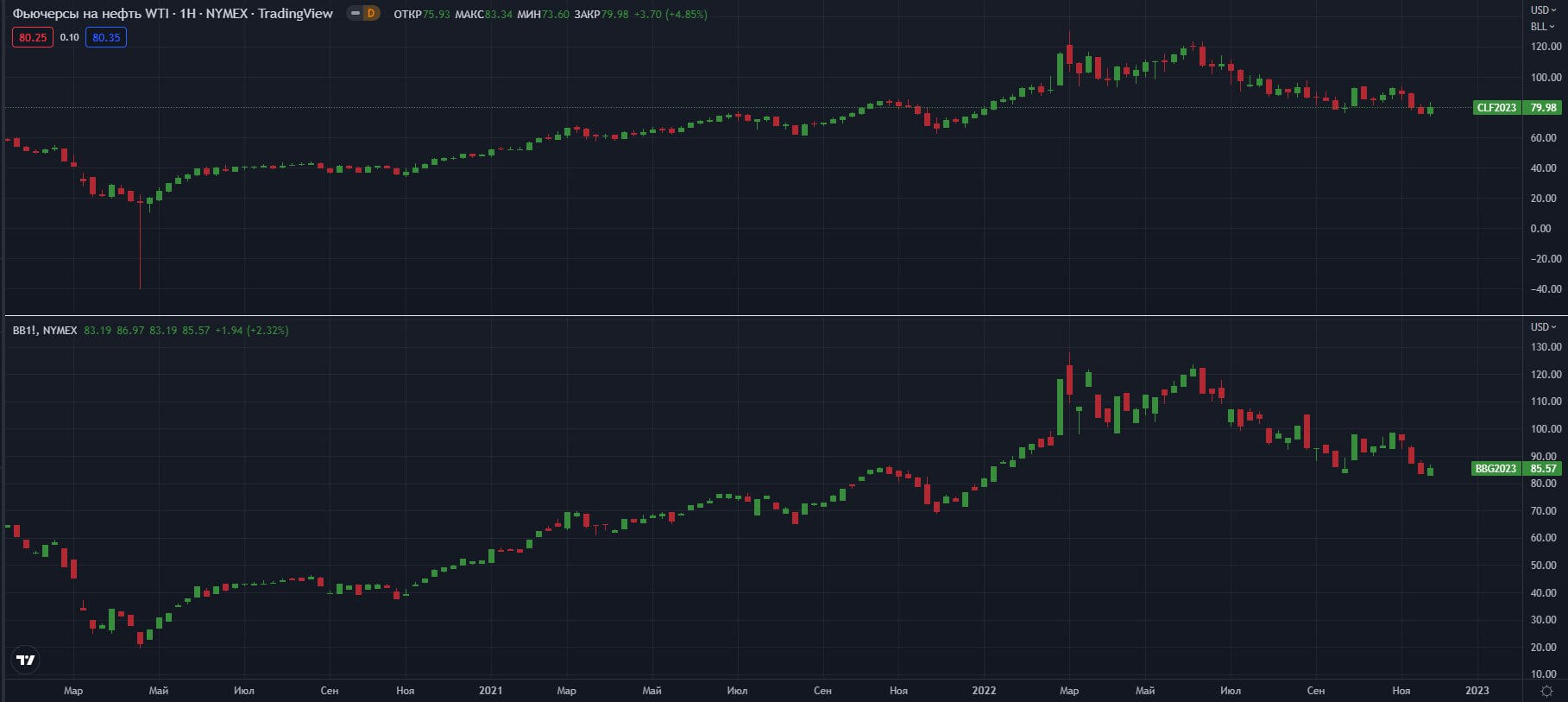
Task: Open USD currency dropdown on top chart
Action: tap(1543, 10)
